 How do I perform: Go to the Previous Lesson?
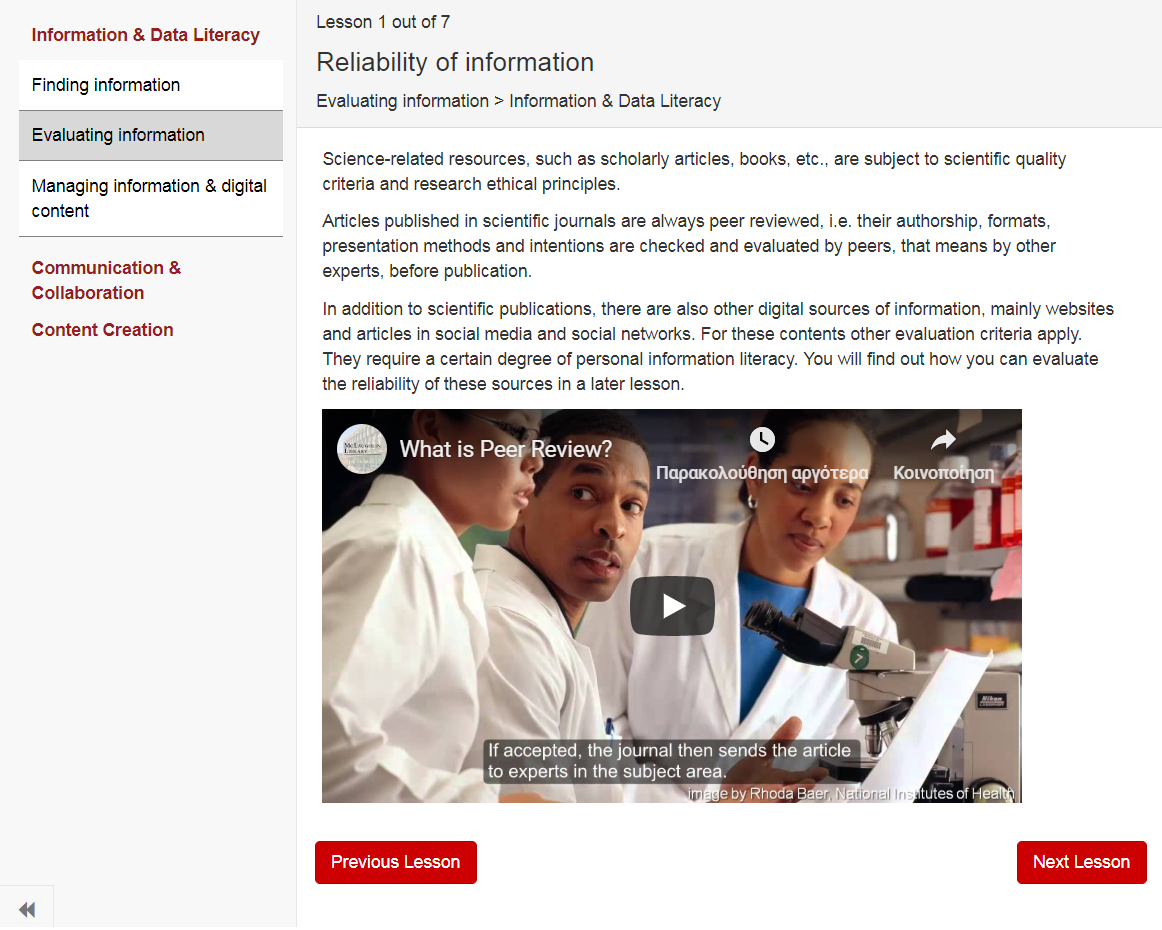point(395,862)
